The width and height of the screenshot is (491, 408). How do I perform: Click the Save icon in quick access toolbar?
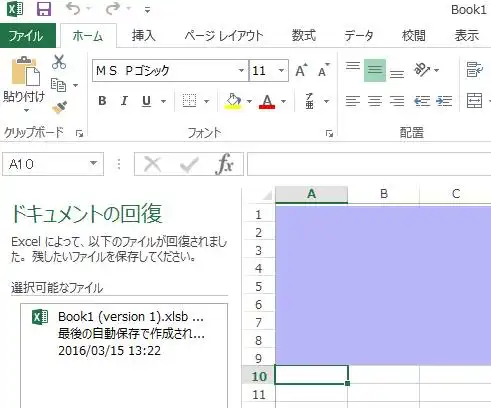(44, 9)
